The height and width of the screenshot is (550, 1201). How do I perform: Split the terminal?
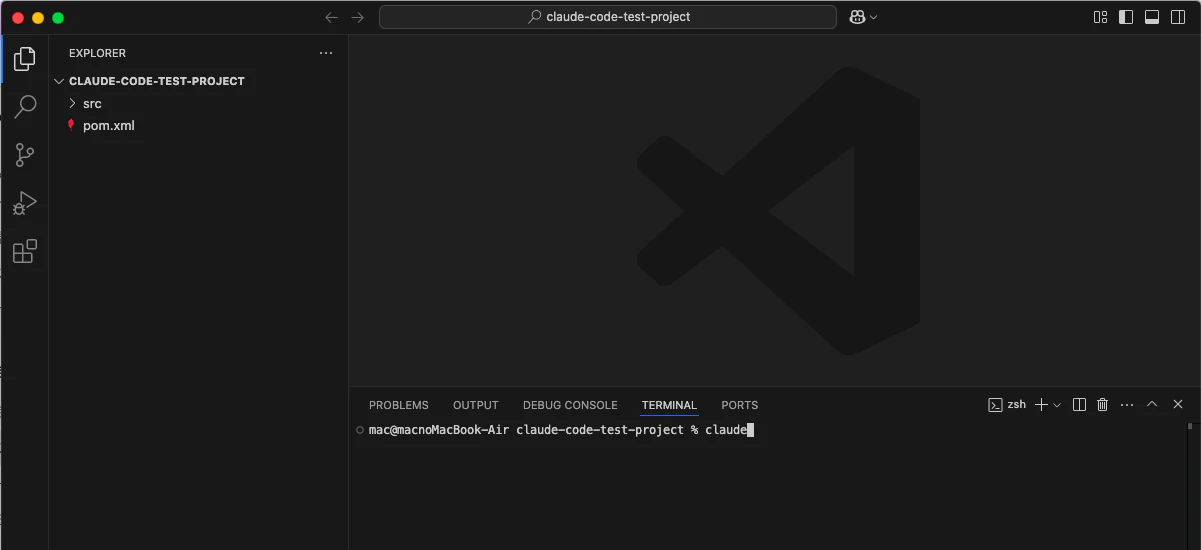coord(1079,405)
